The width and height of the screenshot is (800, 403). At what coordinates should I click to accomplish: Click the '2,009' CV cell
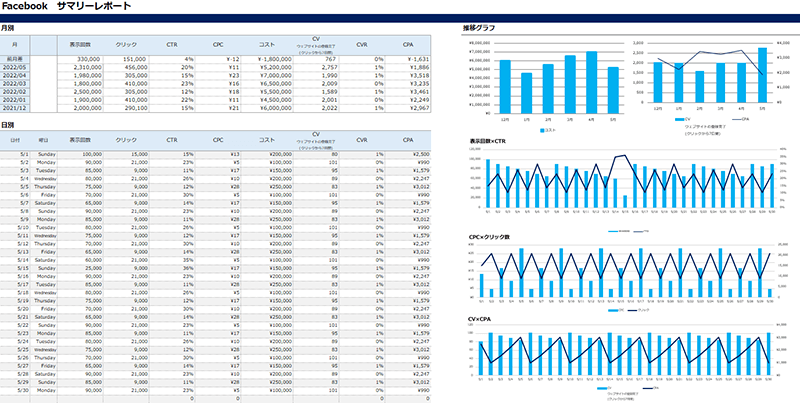(x=316, y=84)
